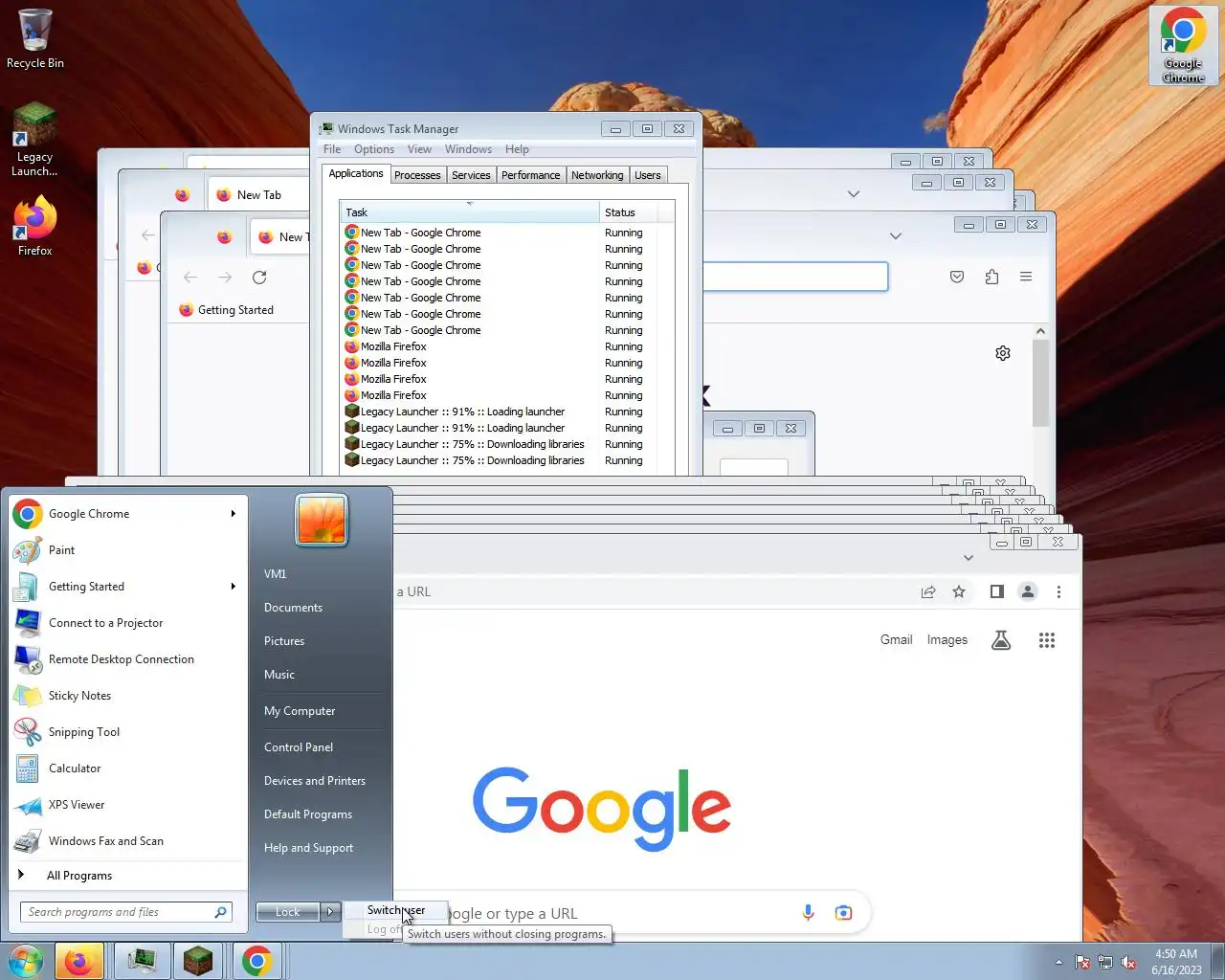Image resolution: width=1225 pixels, height=980 pixels.
Task: Expand Getting Started submenu arrow
Action: coord(233,587)
